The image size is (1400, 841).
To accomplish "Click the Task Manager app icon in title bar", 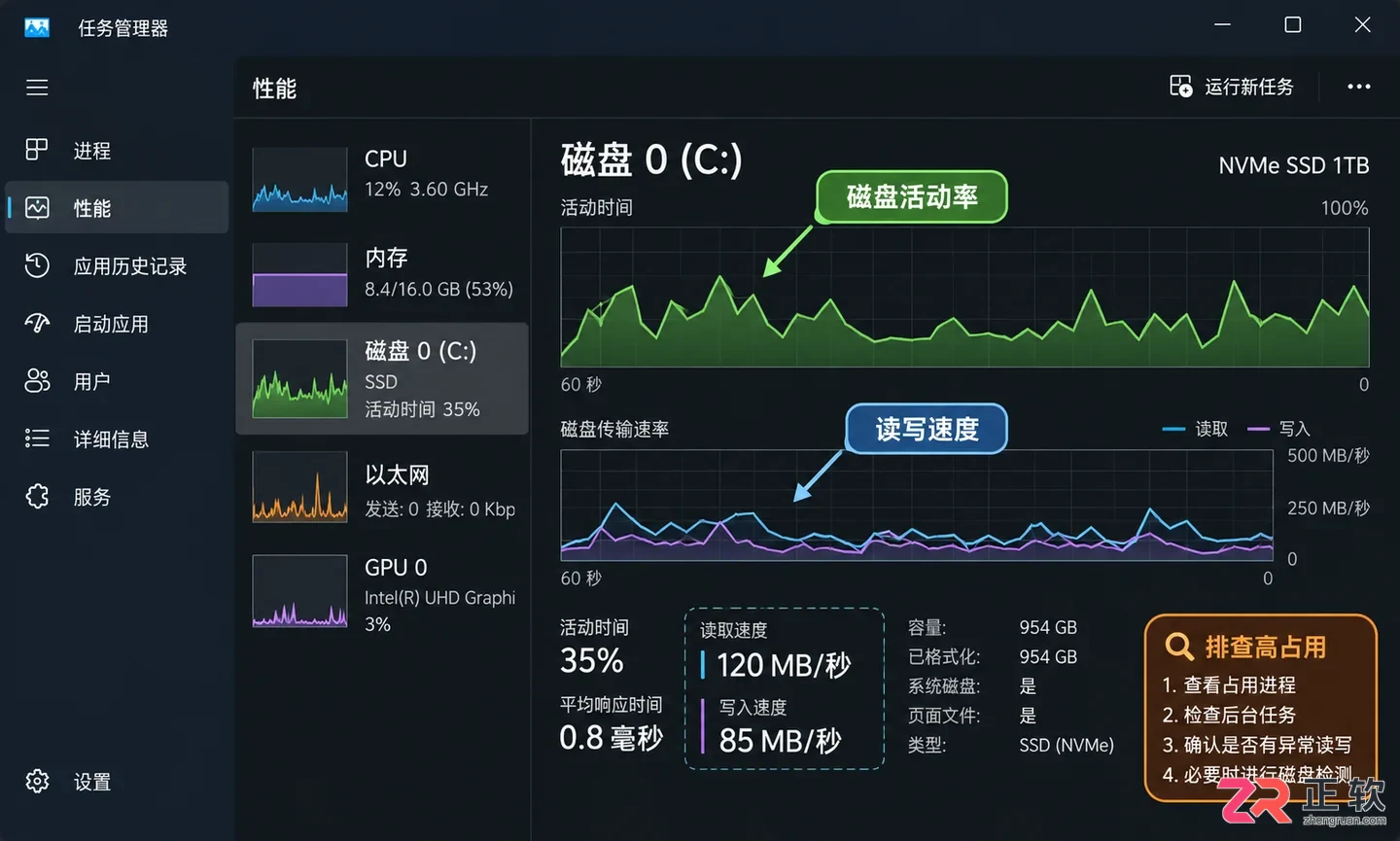I will tap(37, 27).
